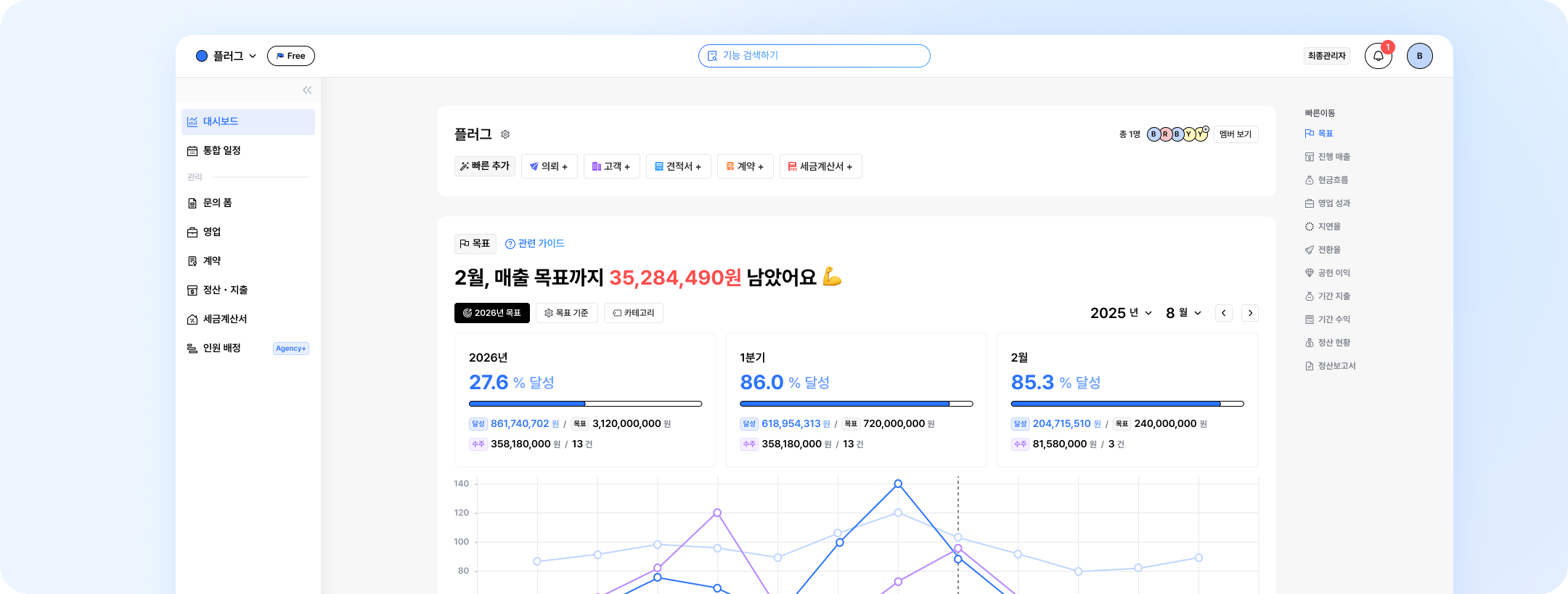Click the flexed arm emoji in headline

(832, 277)
